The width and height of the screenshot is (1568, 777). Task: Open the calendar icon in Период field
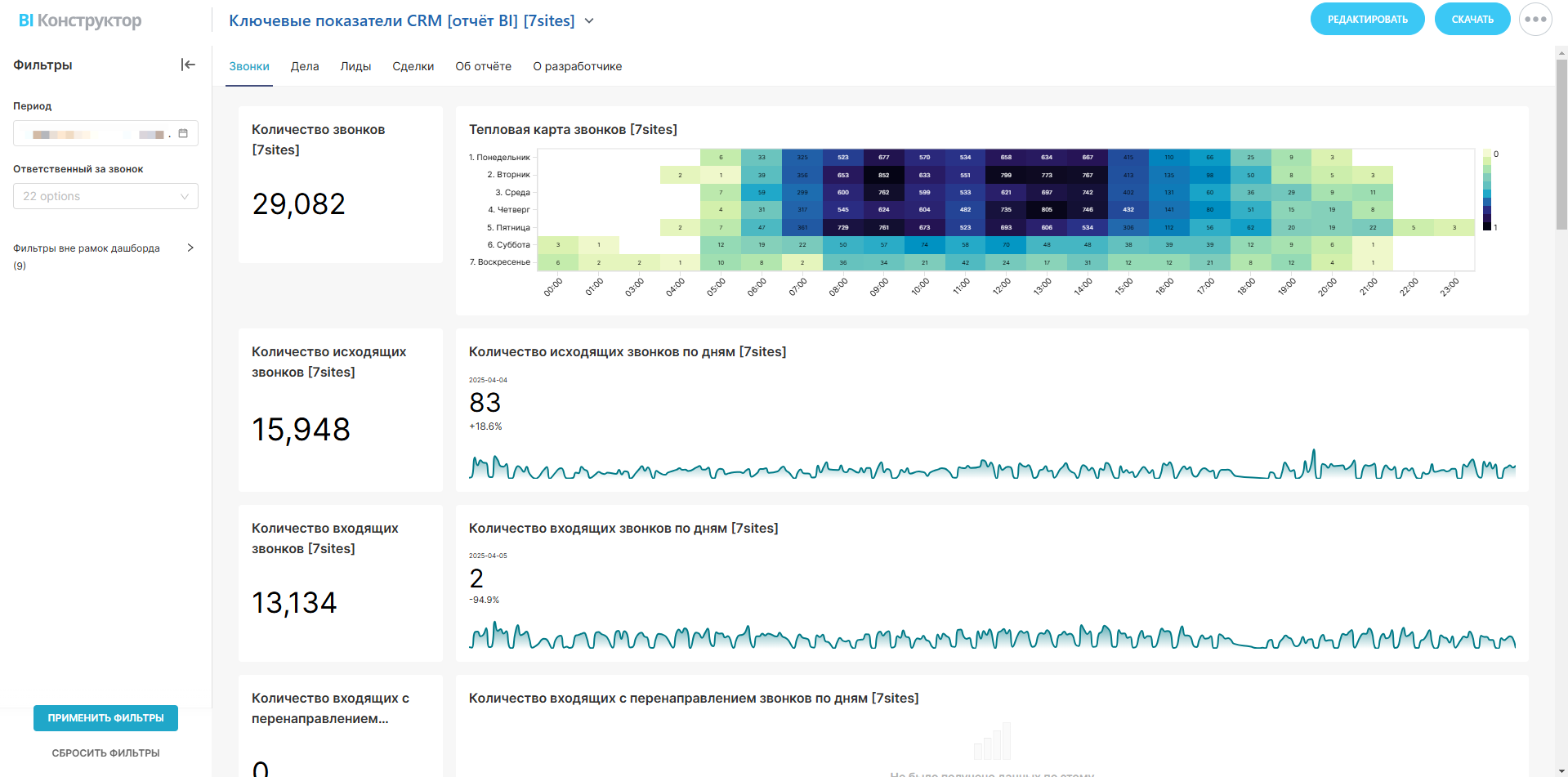tap(183, 133)
